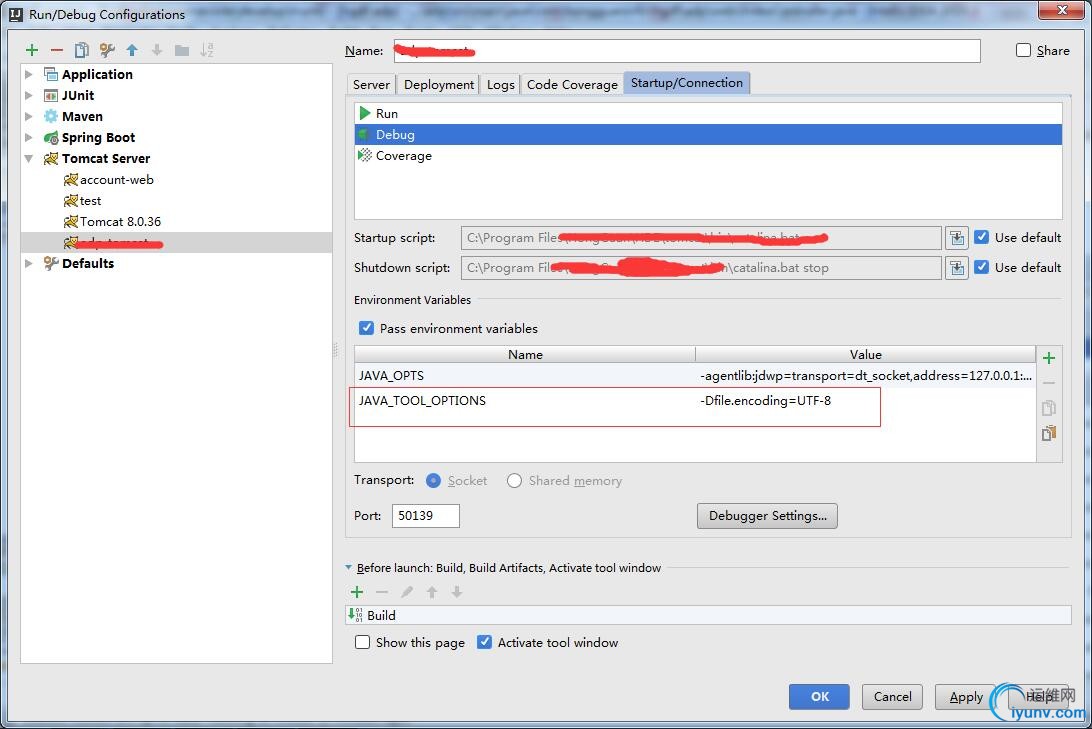The height and width of the screenshot is (729, 1092).
Task: Add a Before launch task
Action: pyautogui.click(x=357, y=592)
